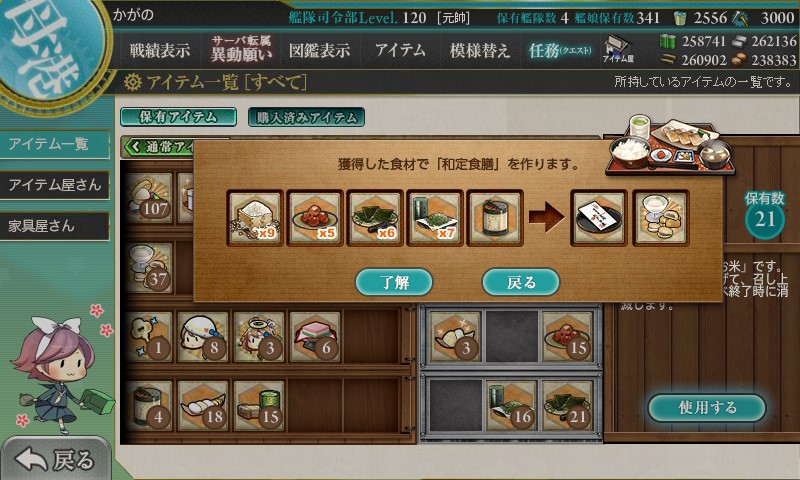Open 家具屋さん in the sidebar
This screenshot has width=800, height=480.
[55, 226]
